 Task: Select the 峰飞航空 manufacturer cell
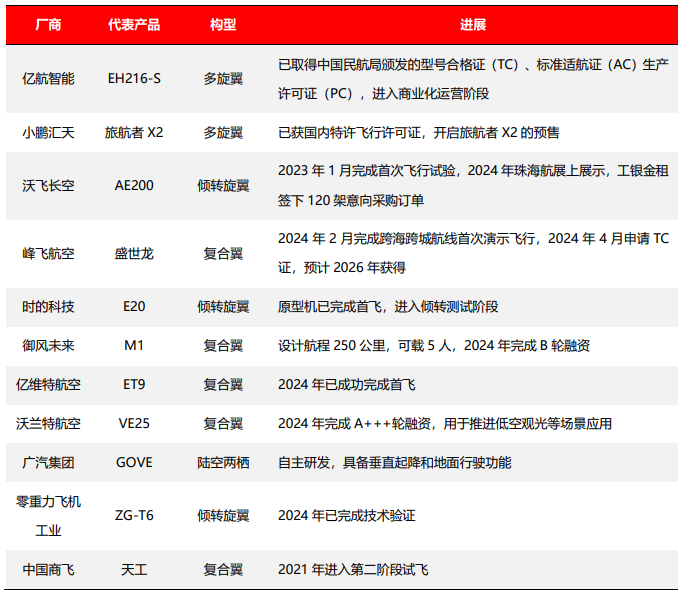[x=48, y=254]
